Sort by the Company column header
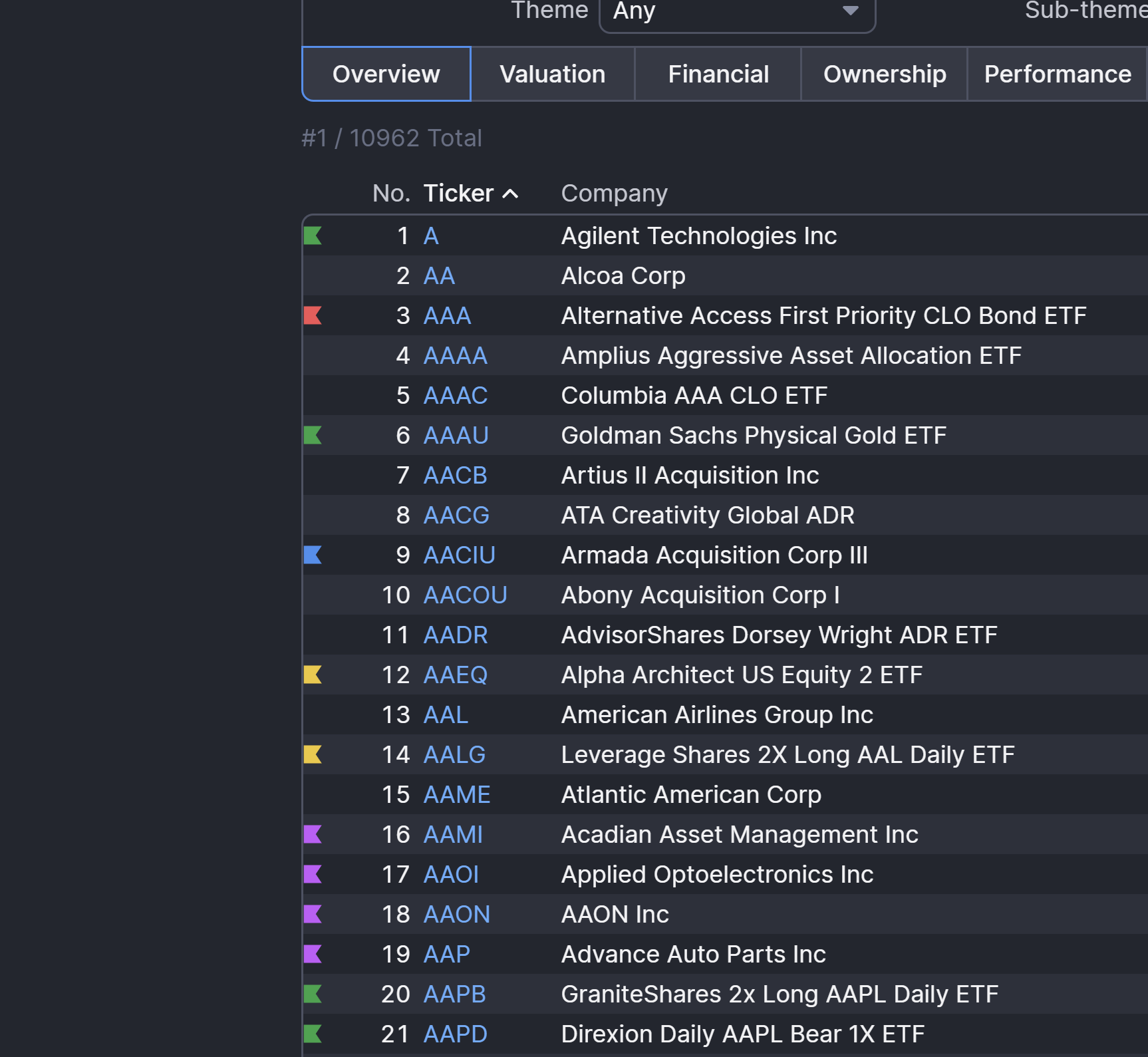Image resolution: width=1148 pixels, height=1057 pixels. click(614, 194)
